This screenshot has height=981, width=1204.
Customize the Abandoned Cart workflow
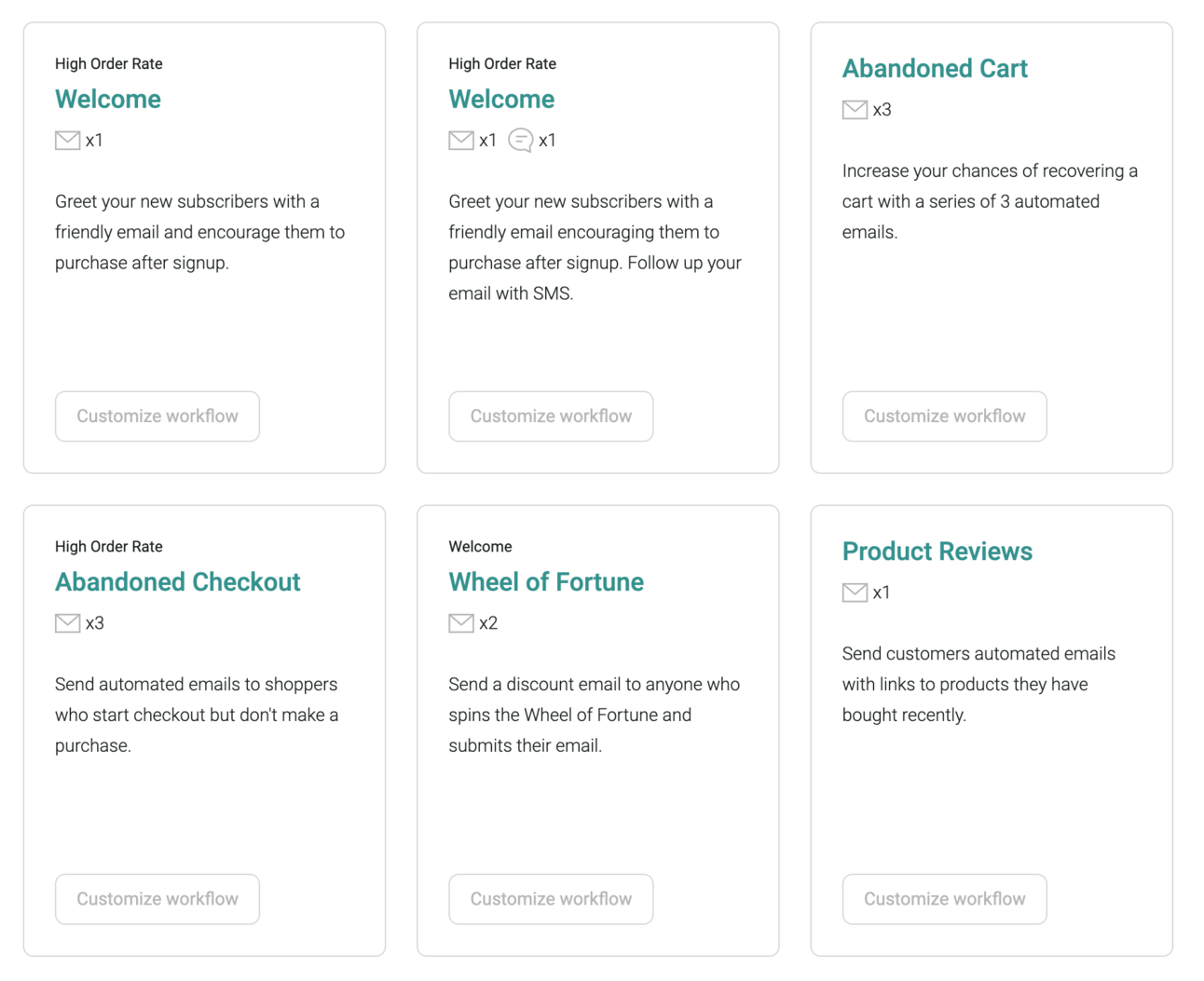(x=944, y=416)
